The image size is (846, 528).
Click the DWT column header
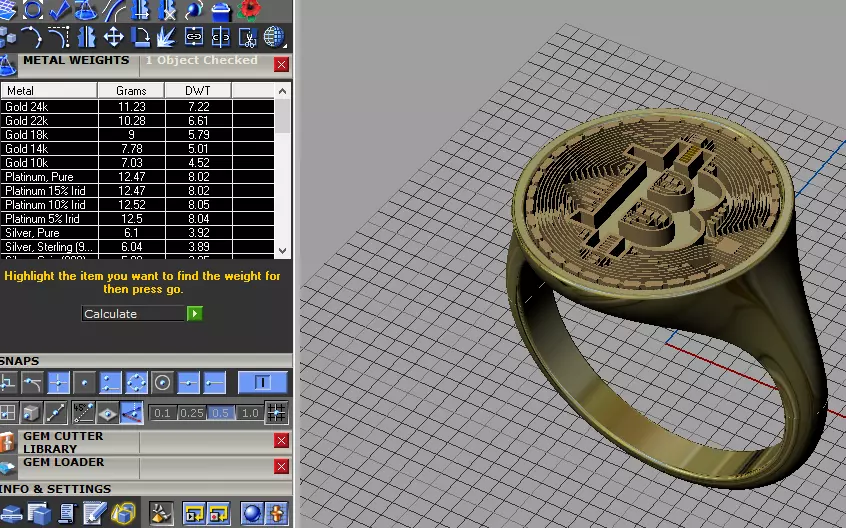198,91
